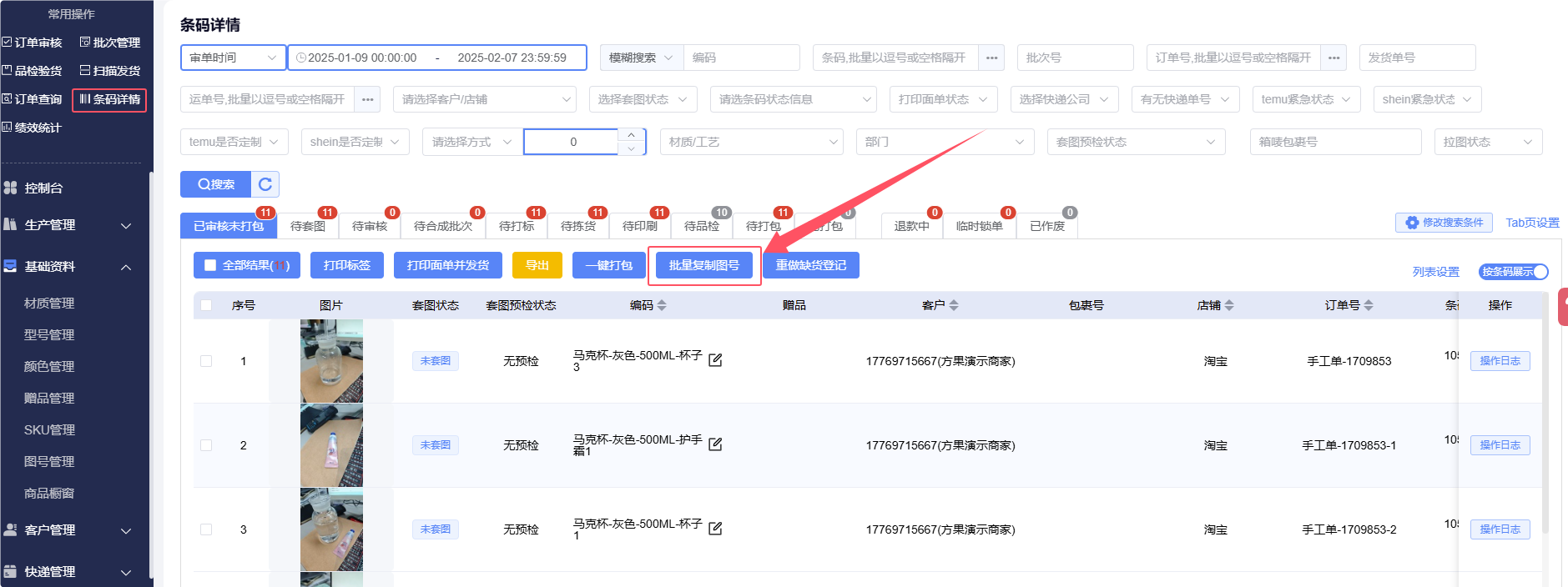This screenshot has height=587, width=1568.
Task: Click the refresh icon beside the search button
Action: click(x=265, y=184)
